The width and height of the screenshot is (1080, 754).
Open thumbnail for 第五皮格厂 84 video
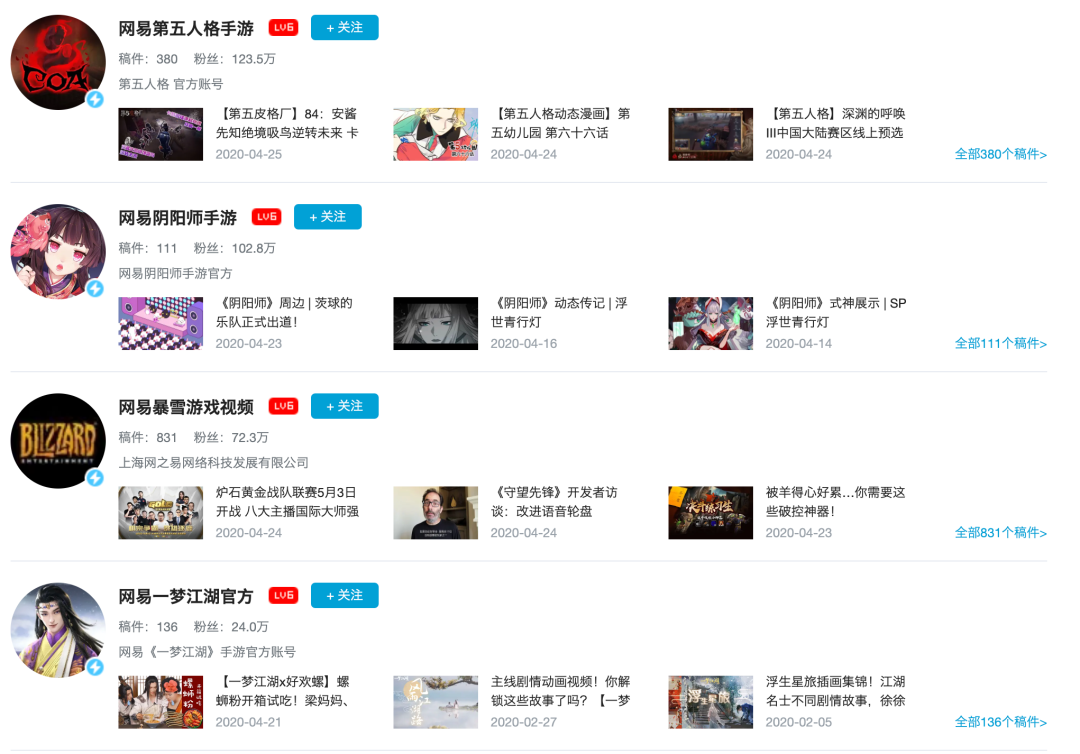click(x=160, y=134)
